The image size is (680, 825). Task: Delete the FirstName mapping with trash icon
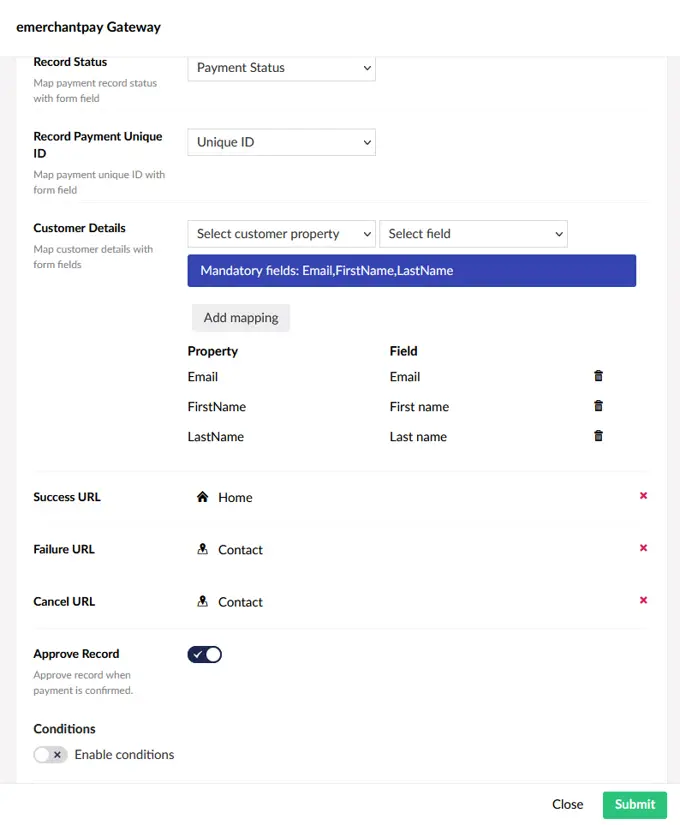[x=598, y=406]
